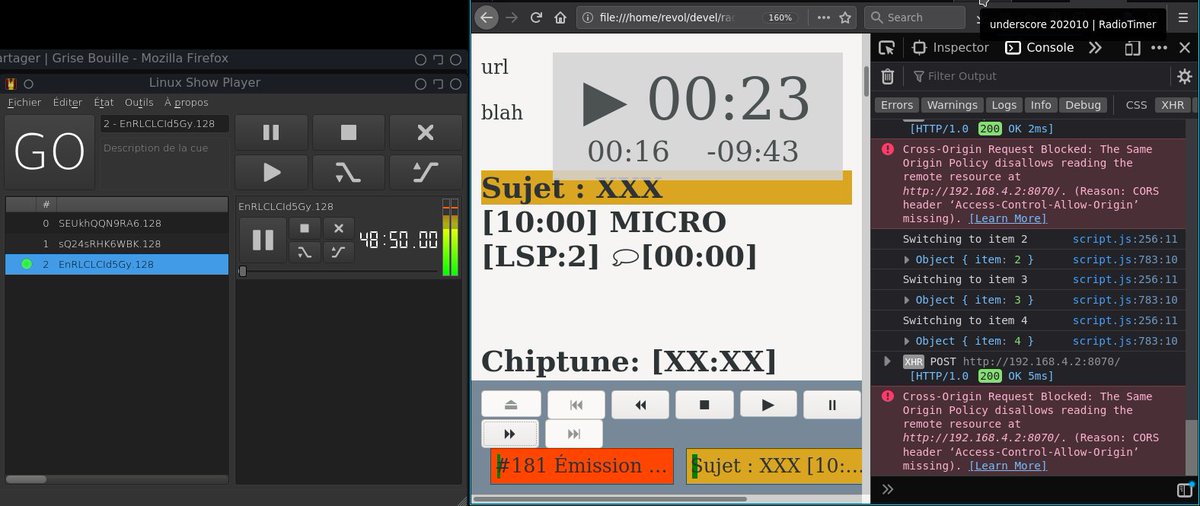The width and height of the screenshot is (1200, 506).
Task: Reset the 160% zoom indicator
Action: click(x=780, y=18)
